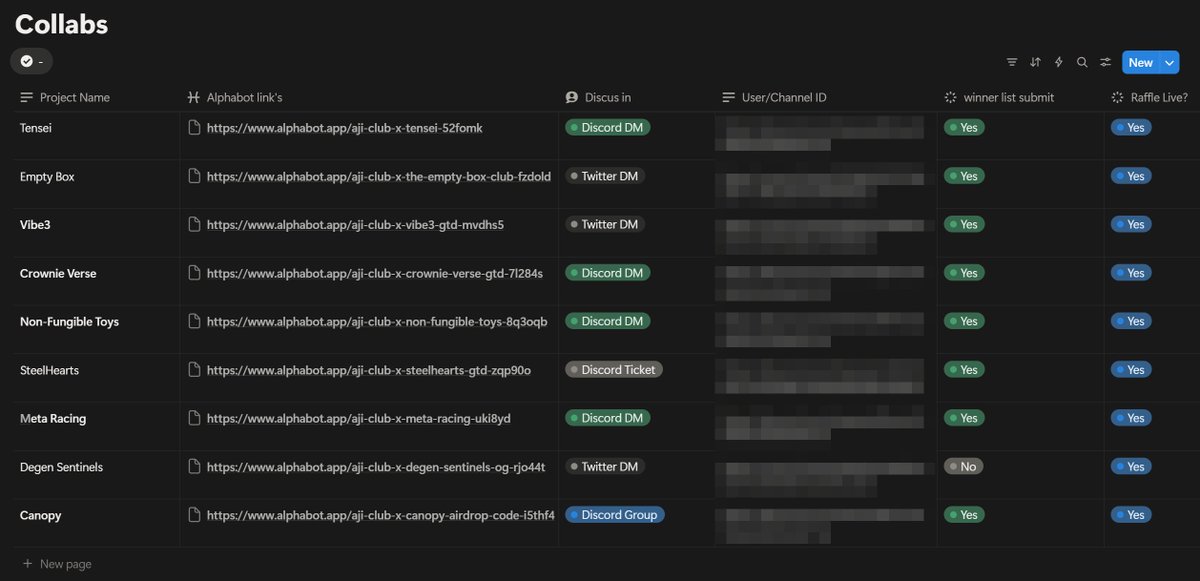Open the Canopy alphabot link

(x=381, y=515)
